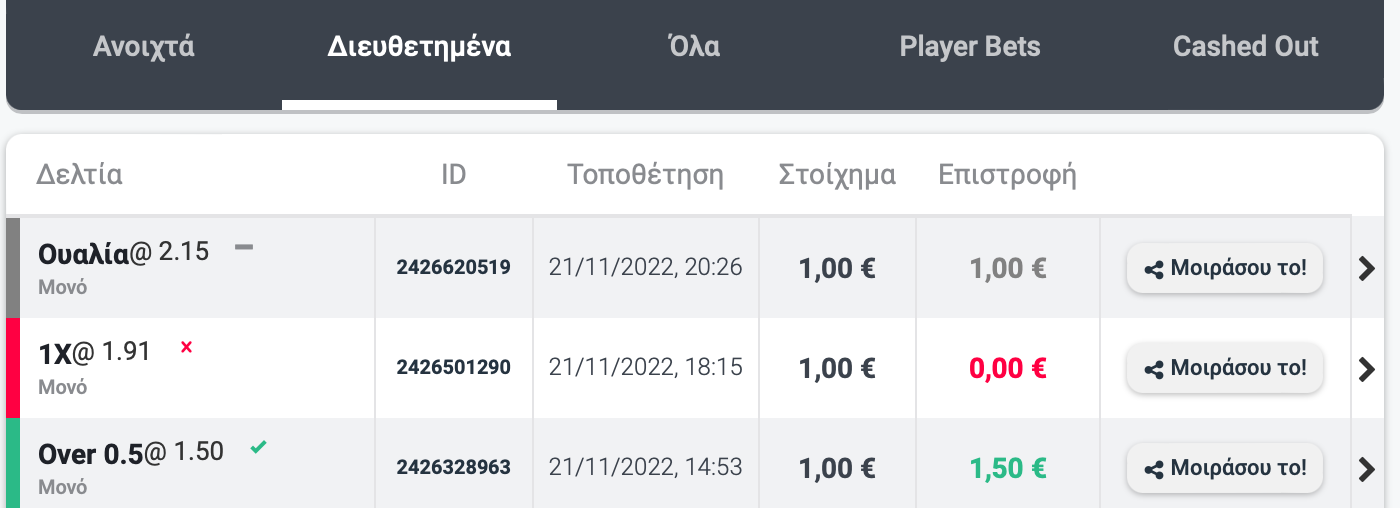Switch to the Ανοιχτά tab

(x=144, y=46)
